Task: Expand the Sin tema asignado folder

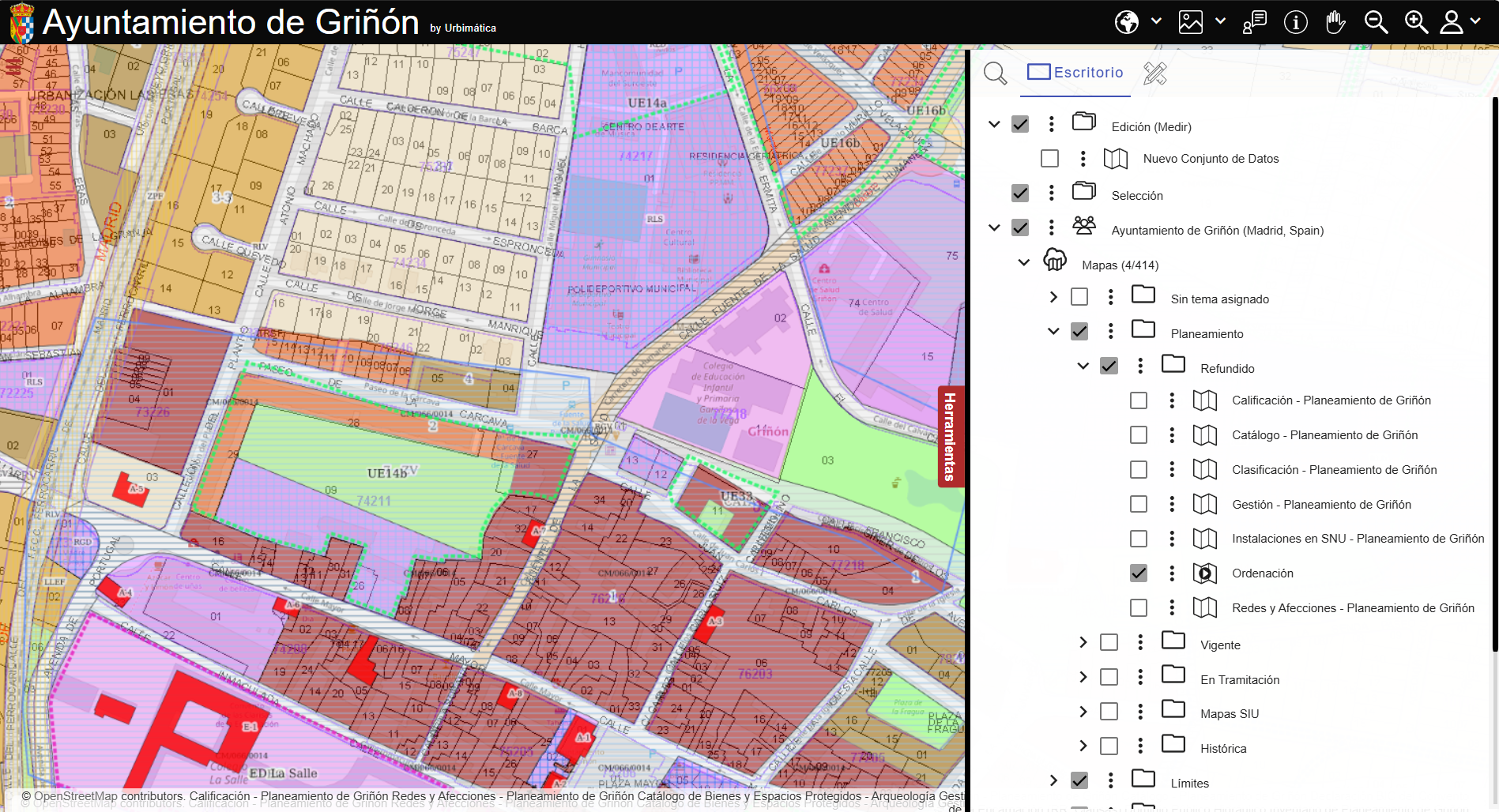Action: tap(1053, 297)
